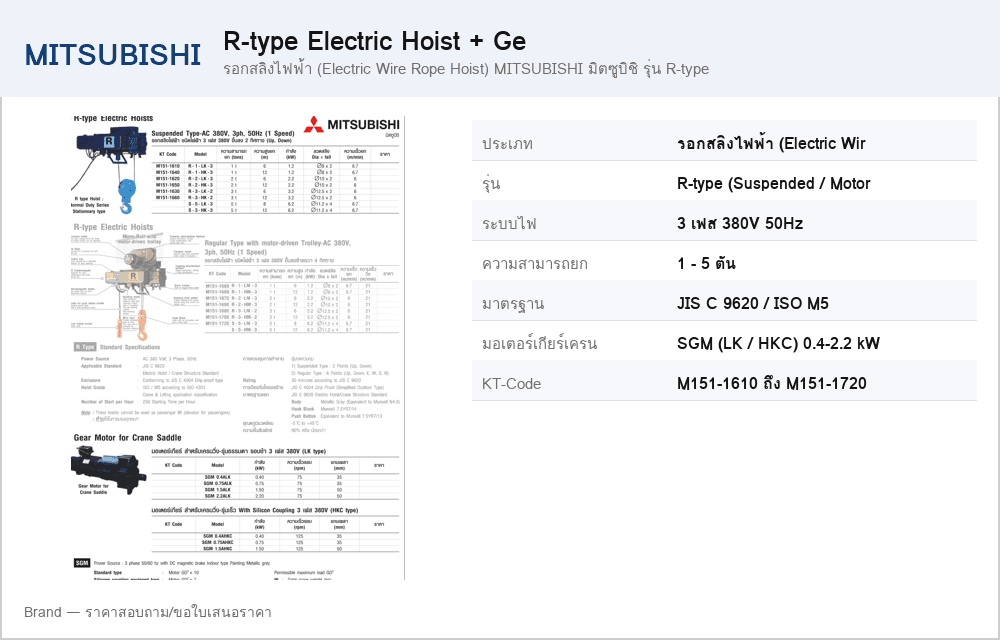1000x640 pixels.
Task: Click the blue suspended hoist picture
Action: 110,170
